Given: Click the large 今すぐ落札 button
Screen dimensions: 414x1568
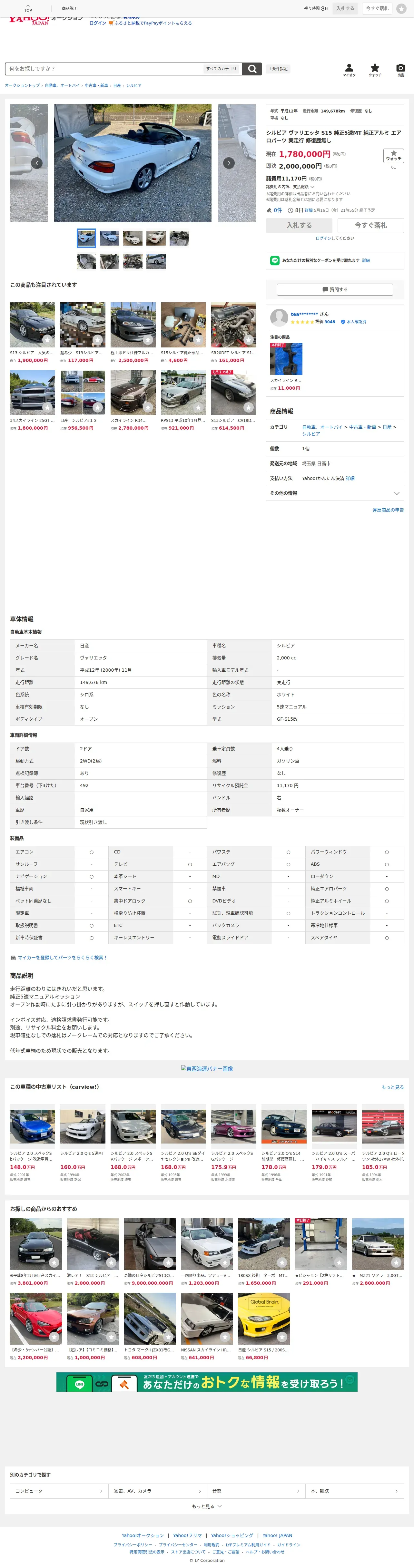Looking at the screenshot, I should (371, 225).
